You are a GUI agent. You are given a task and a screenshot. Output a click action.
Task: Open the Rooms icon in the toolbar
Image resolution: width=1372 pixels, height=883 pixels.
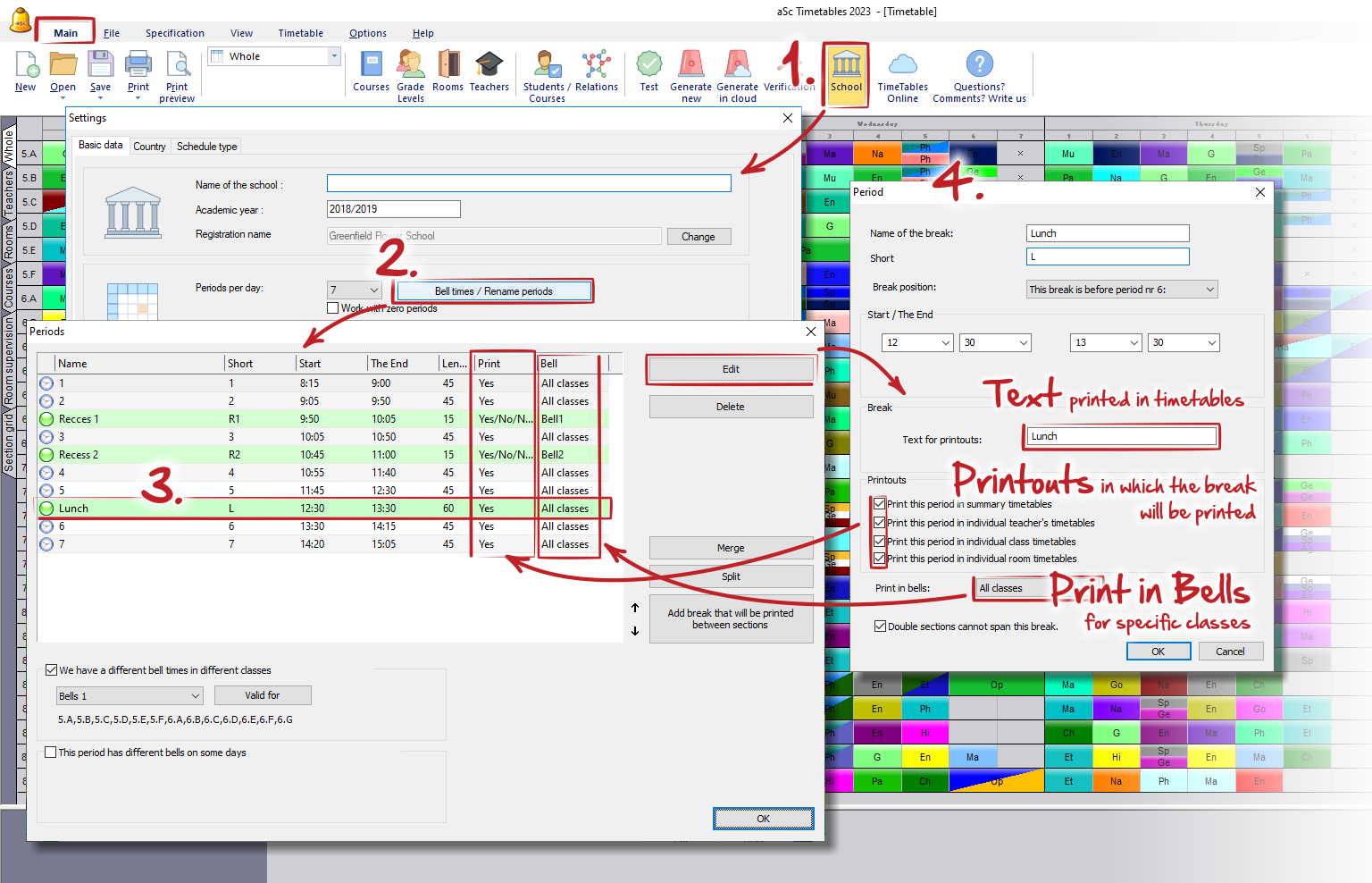[x=448, y=64]
